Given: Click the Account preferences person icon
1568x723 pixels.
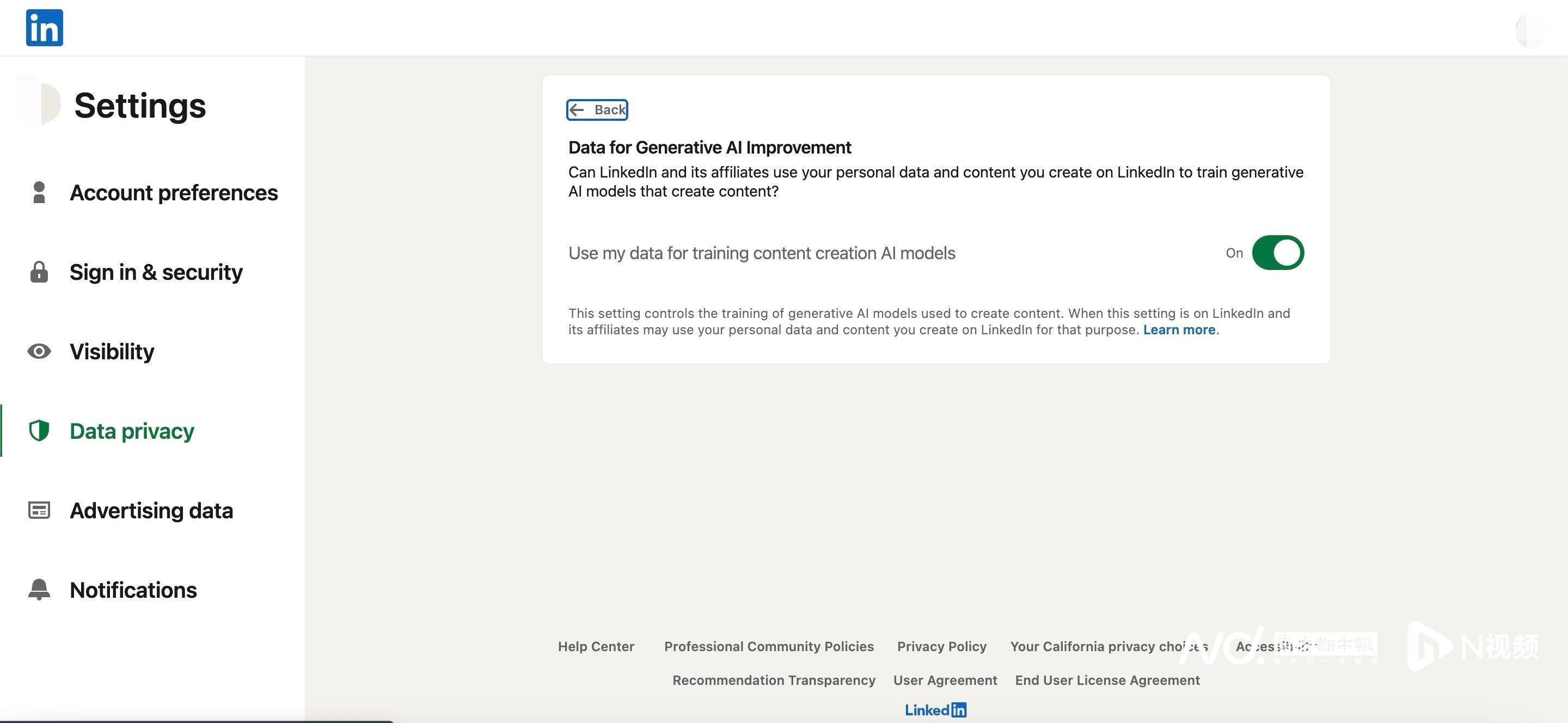Looking at the screenshot, I should coord(39,192).
